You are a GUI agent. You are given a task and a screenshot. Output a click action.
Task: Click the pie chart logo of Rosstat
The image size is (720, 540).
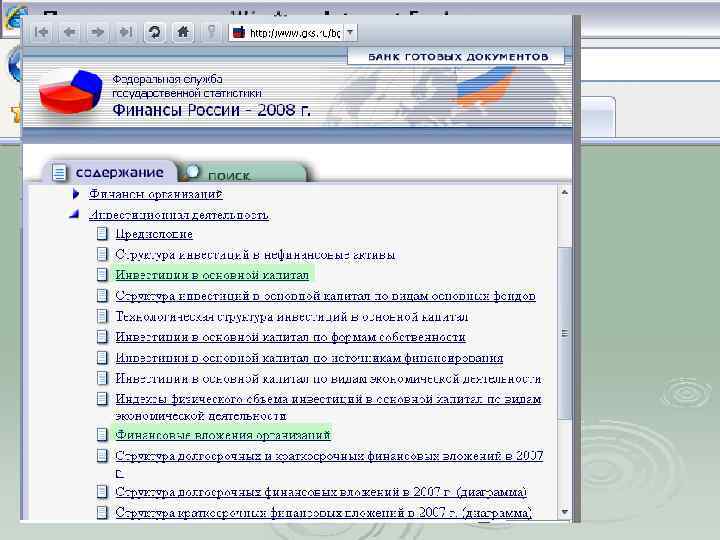pyautogui.click(x=70, y=91)
